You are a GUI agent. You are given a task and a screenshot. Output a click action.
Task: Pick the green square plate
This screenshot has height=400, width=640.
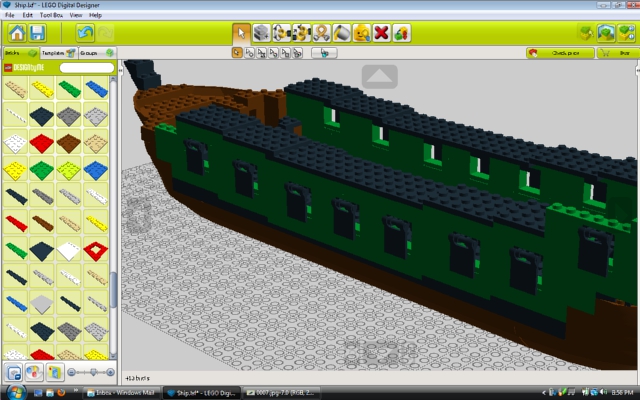point(42,169)
